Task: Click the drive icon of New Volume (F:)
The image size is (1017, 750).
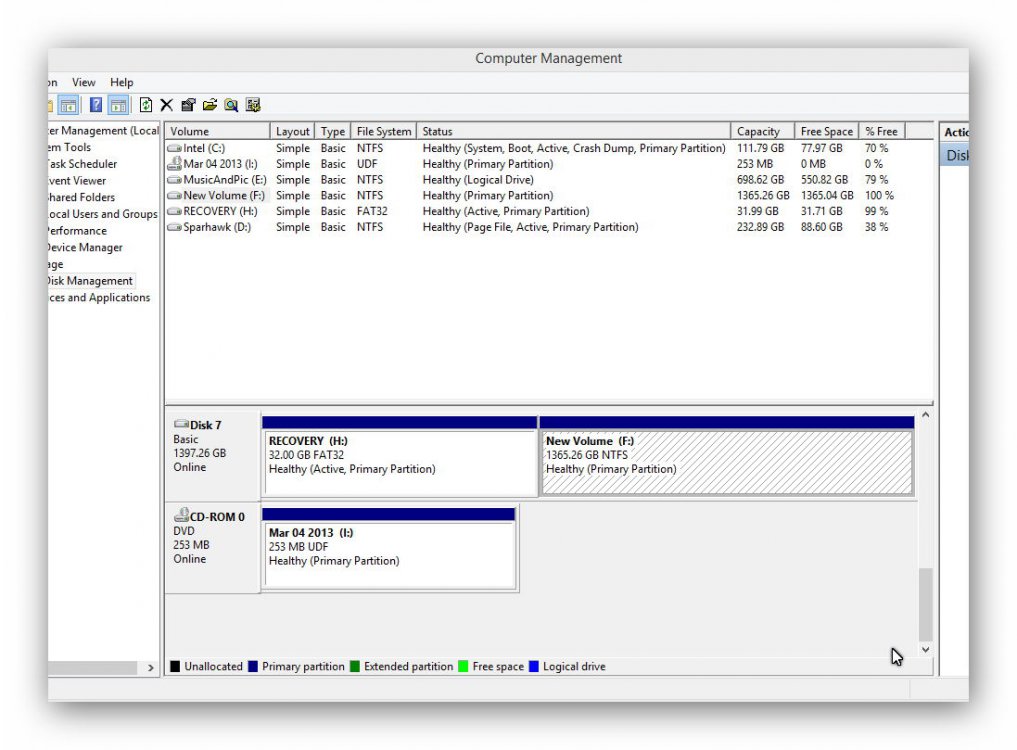Action: coord(174,195)
